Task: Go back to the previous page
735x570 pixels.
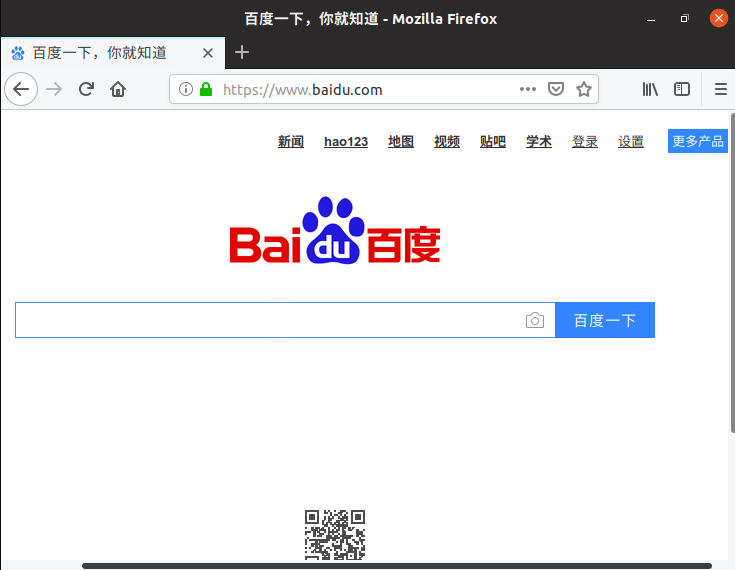Action: pyautogui.click(x=21, y=89)
